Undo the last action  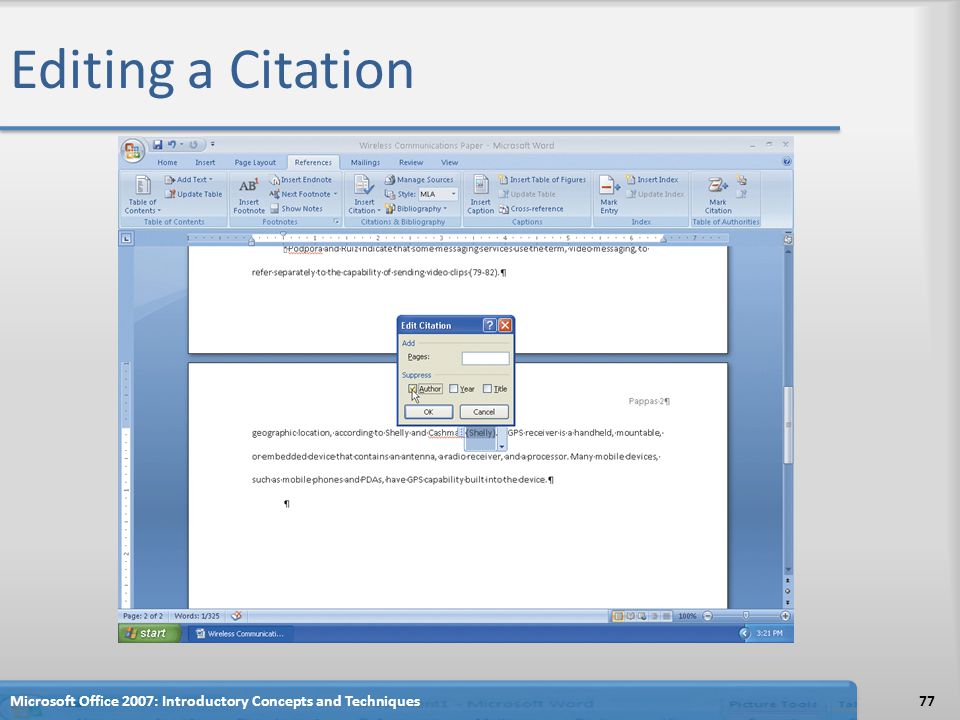click(x=172, y=145)
